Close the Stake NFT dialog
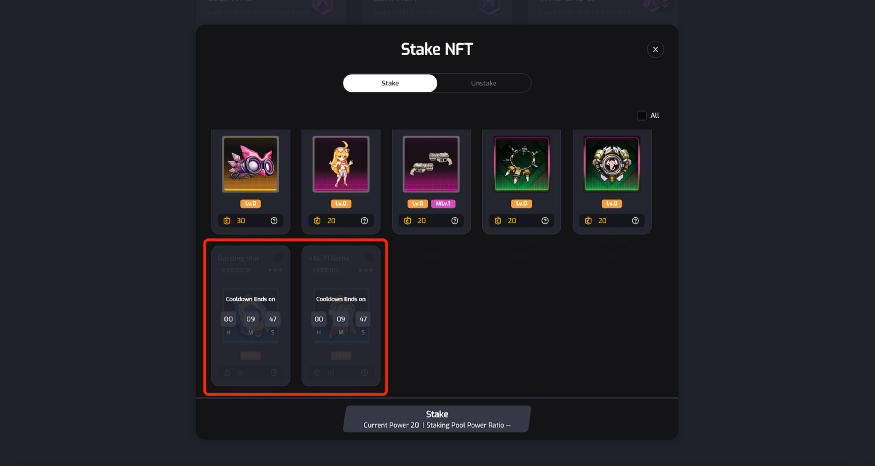 (x=655, y=49)
